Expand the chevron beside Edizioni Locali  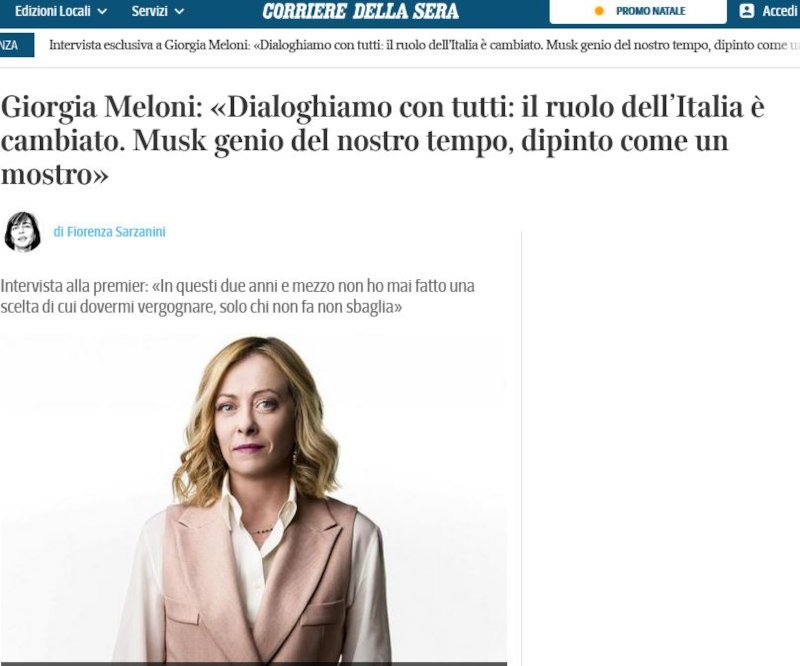(102, 12)
